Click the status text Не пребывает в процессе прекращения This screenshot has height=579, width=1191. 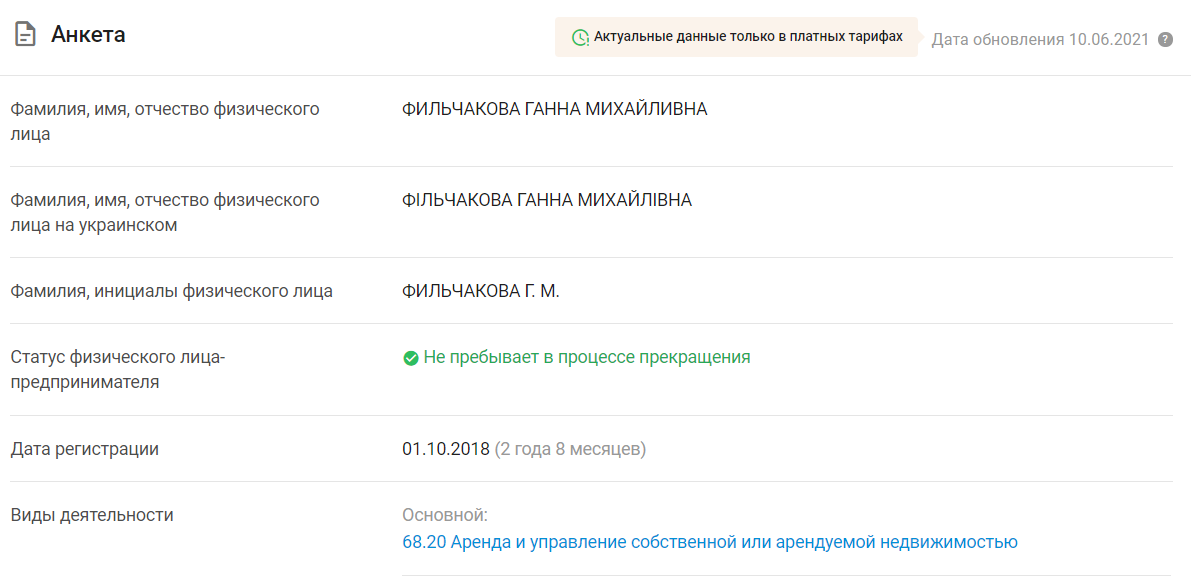[586, 357]
